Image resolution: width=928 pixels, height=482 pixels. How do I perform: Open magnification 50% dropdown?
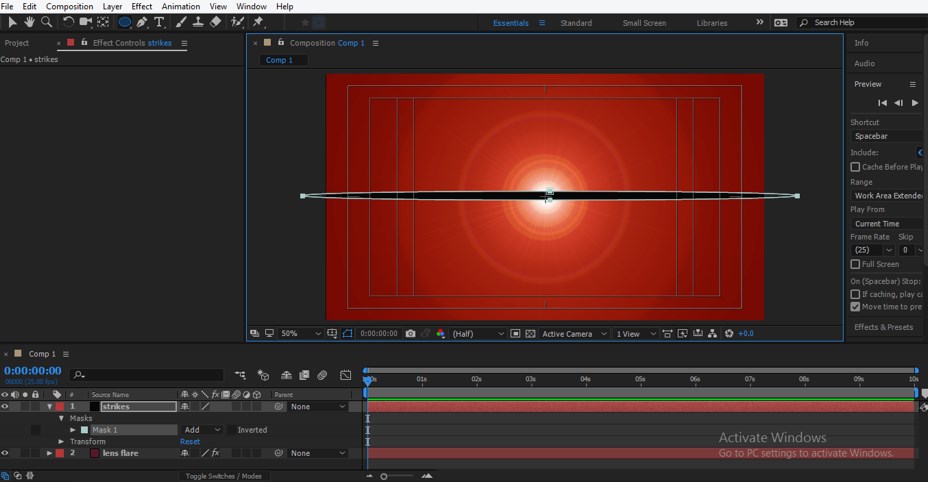pyautogui.click(x=301, y=333)
